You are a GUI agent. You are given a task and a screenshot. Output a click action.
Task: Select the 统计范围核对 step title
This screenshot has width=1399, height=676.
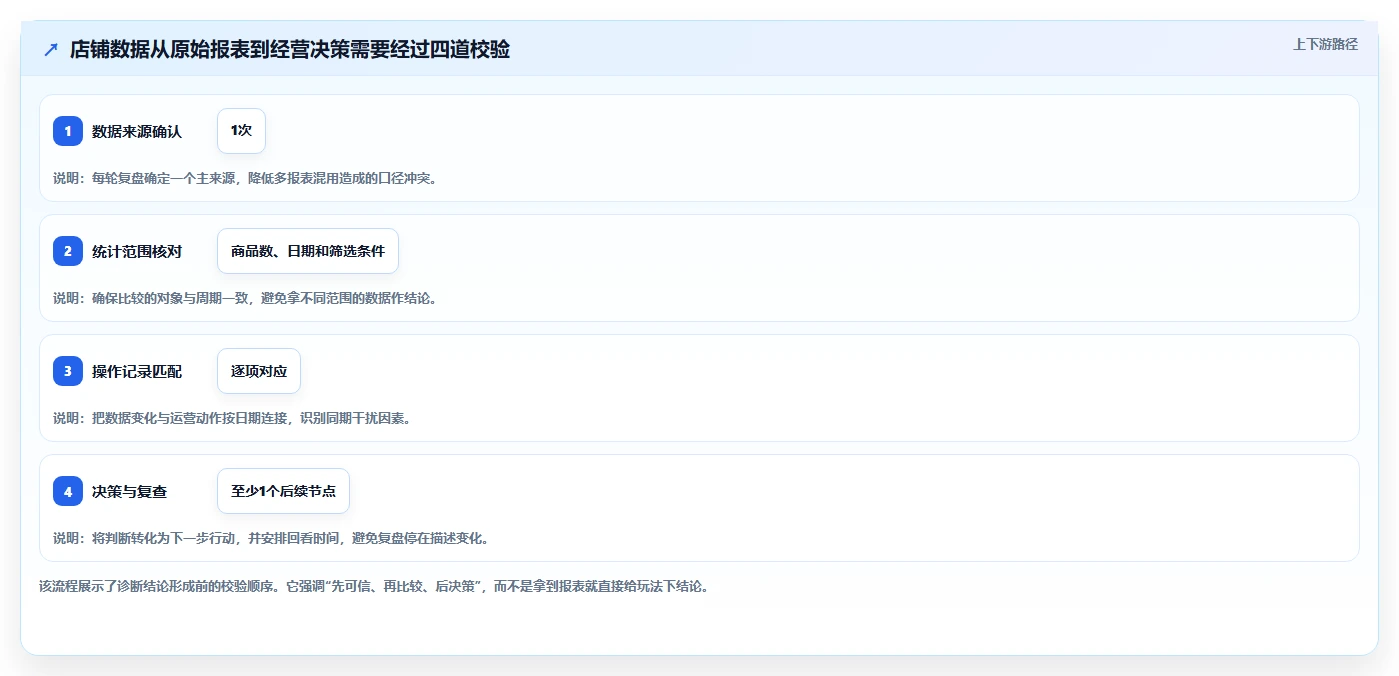click(x=137, y=251)
